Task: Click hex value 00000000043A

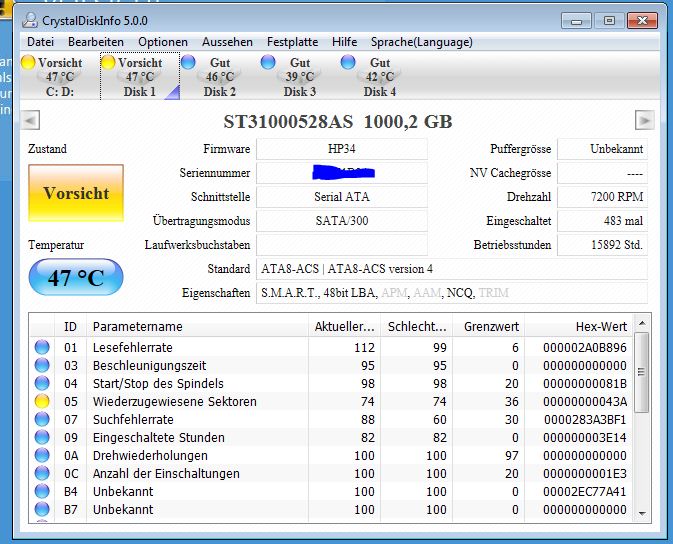Action: 585,401
